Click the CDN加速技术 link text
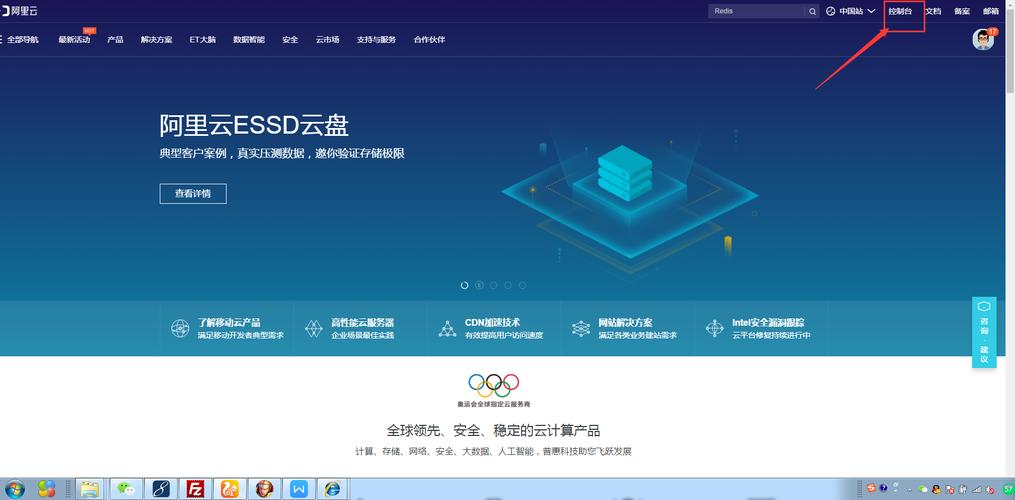Image resolution: width=1015 pixels, height=500 pixels. click(492, 323)
